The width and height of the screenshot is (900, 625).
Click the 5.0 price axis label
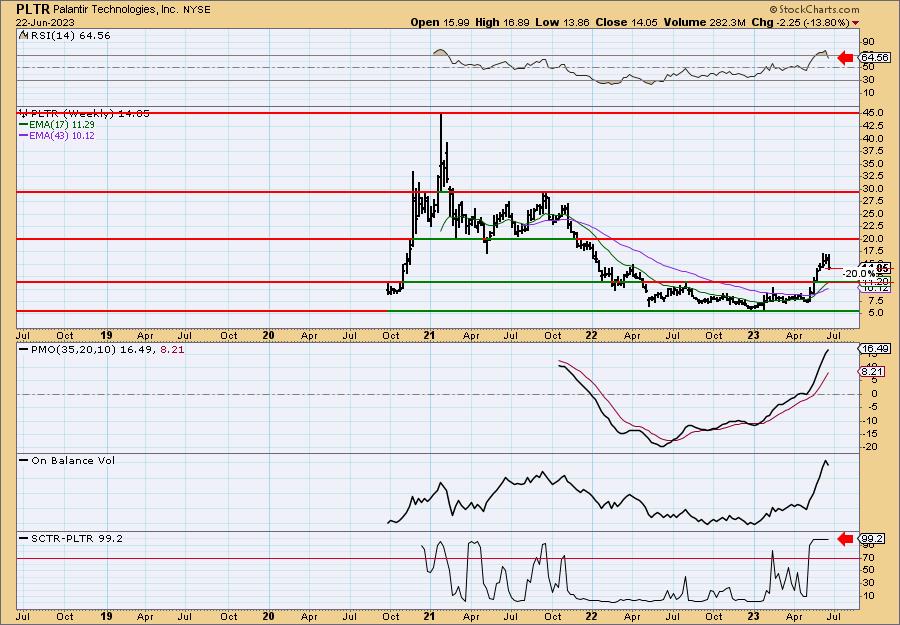pos(875,313)
